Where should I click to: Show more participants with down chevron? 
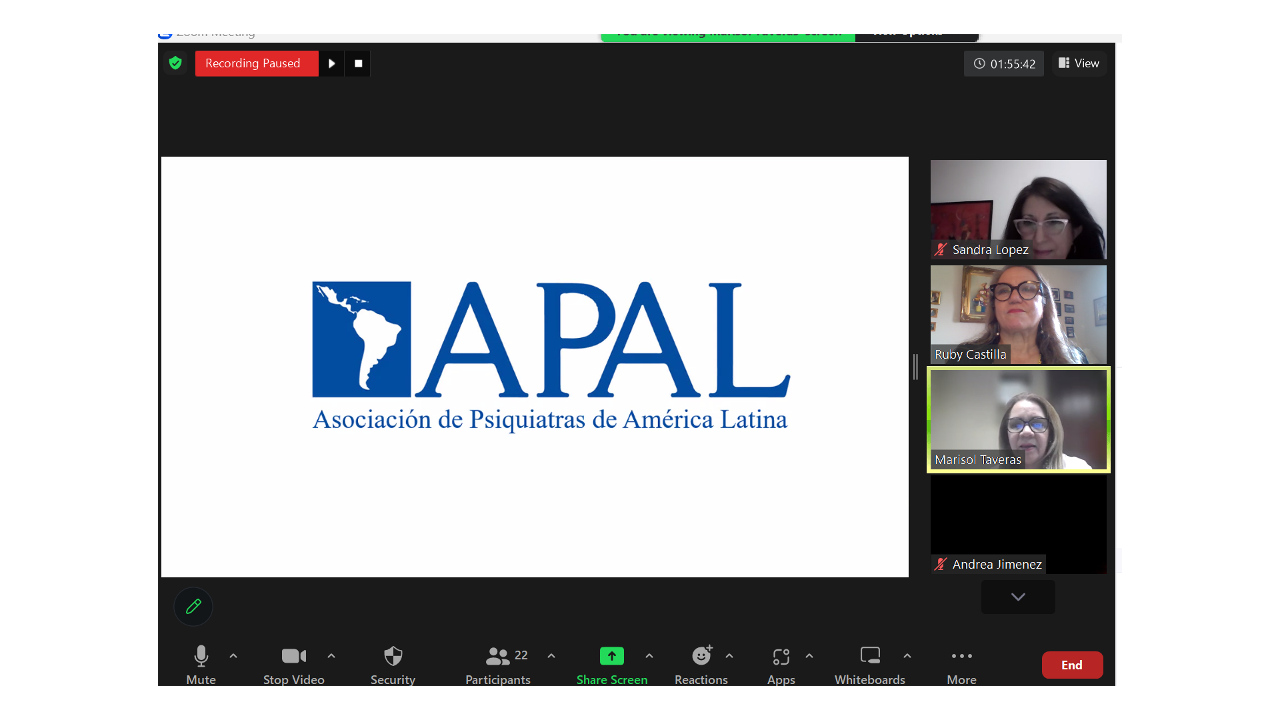pos(1018,597)
